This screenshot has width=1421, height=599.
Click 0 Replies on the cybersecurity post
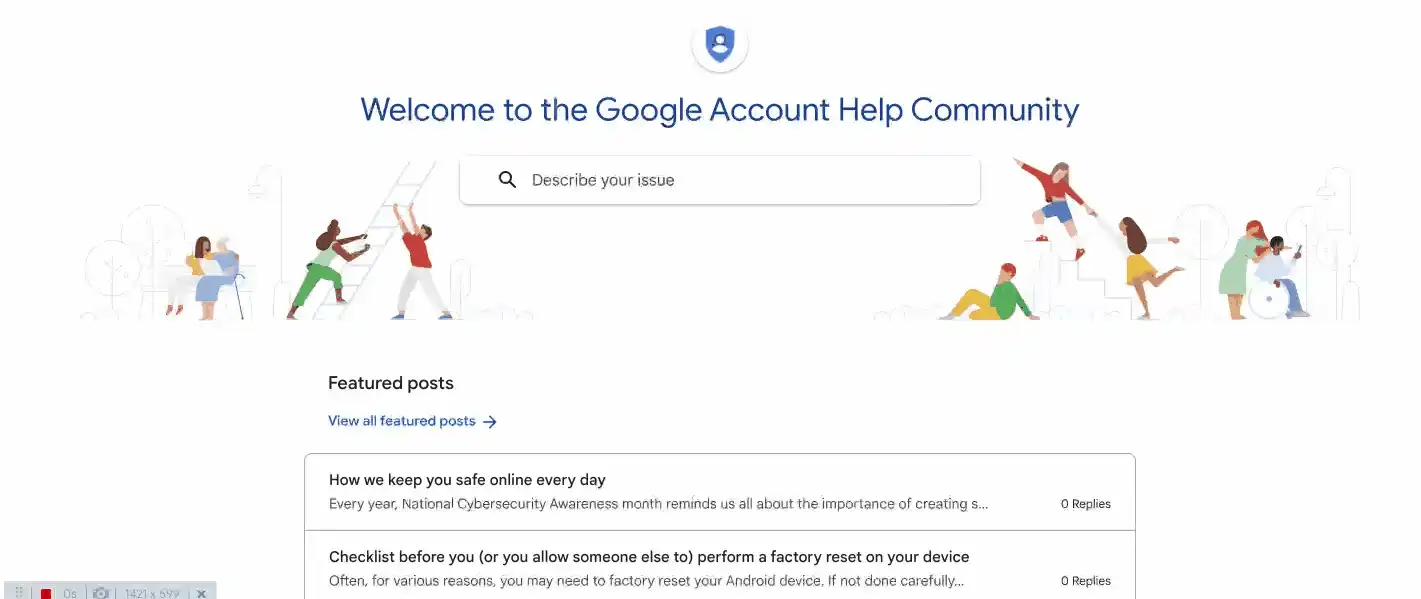[x=1086, y=504]
